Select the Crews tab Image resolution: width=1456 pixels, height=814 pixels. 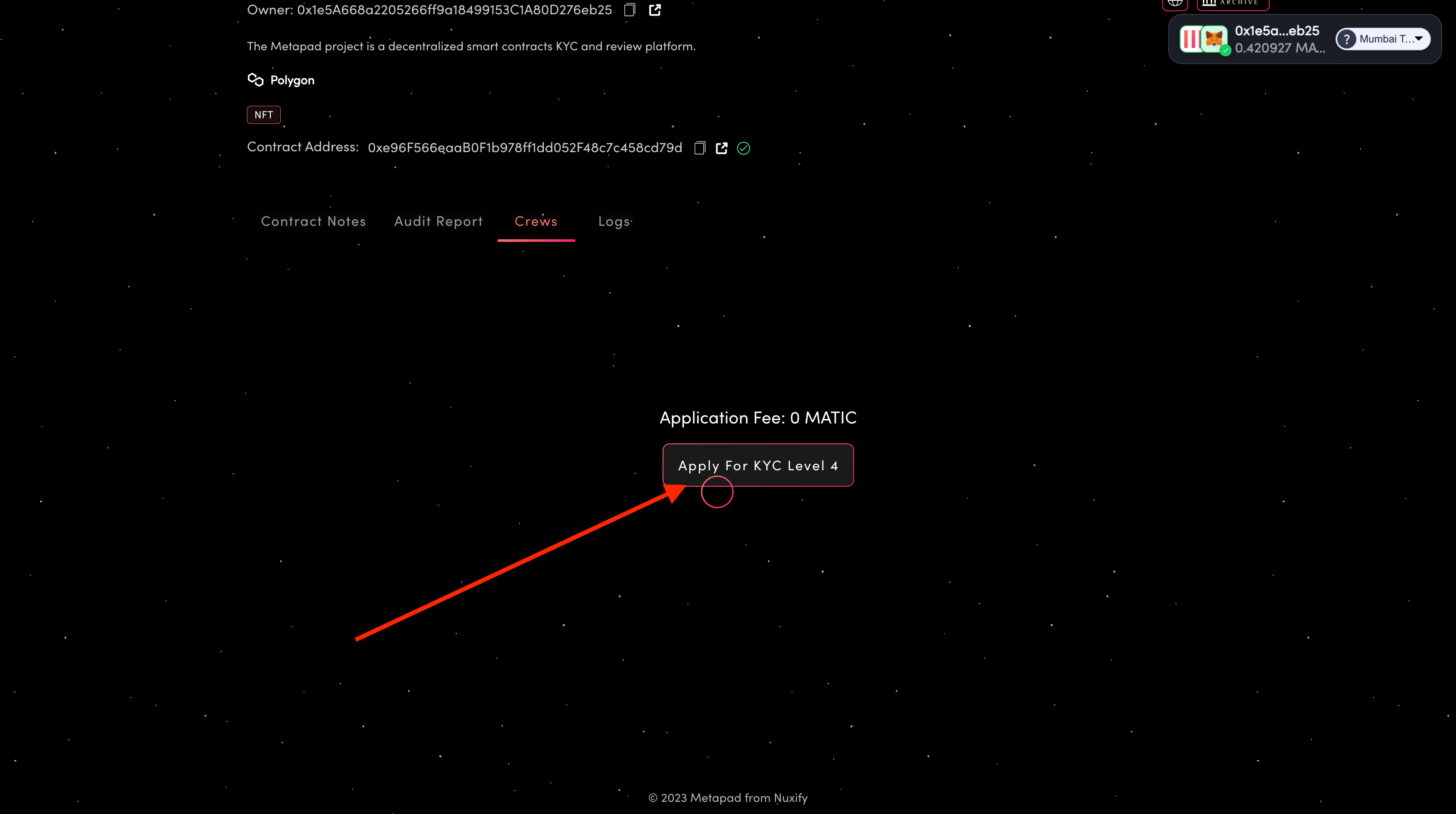[536, 221]
